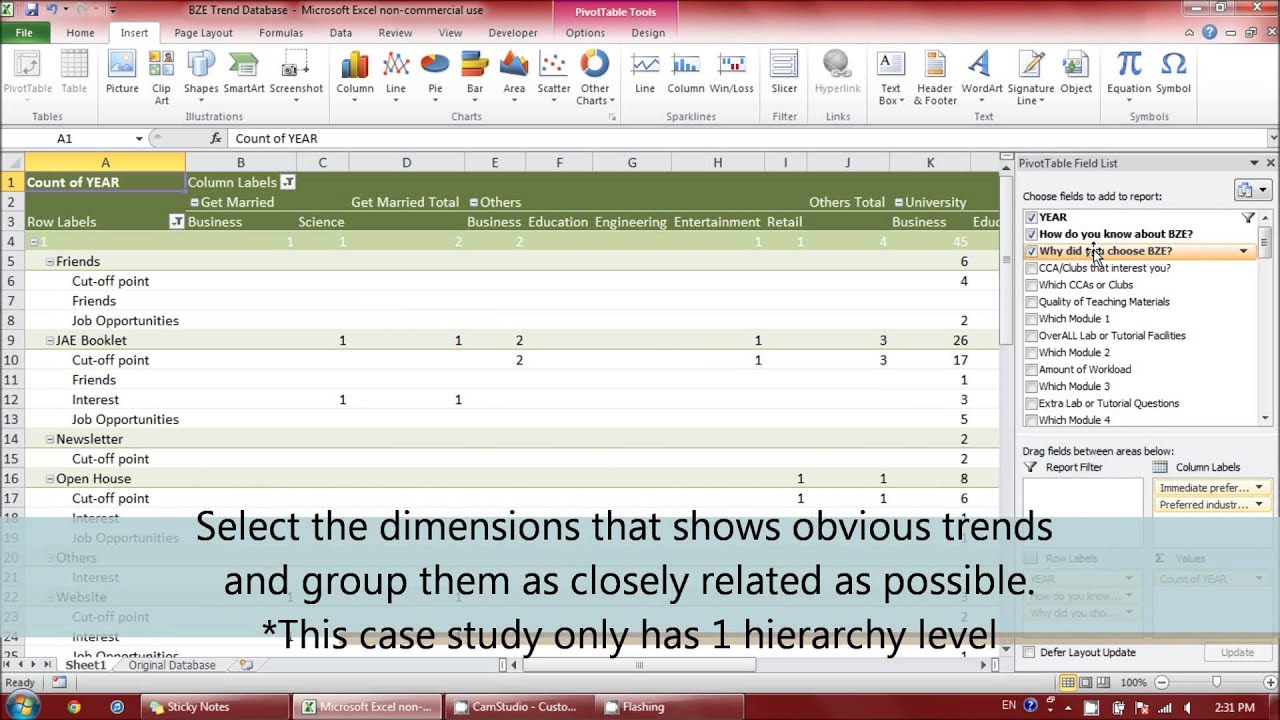Image resolution: width=1280 pixels, height=720 pixels.
Task: Open the Original Database sheet tab
Action: tap(172, 665)
